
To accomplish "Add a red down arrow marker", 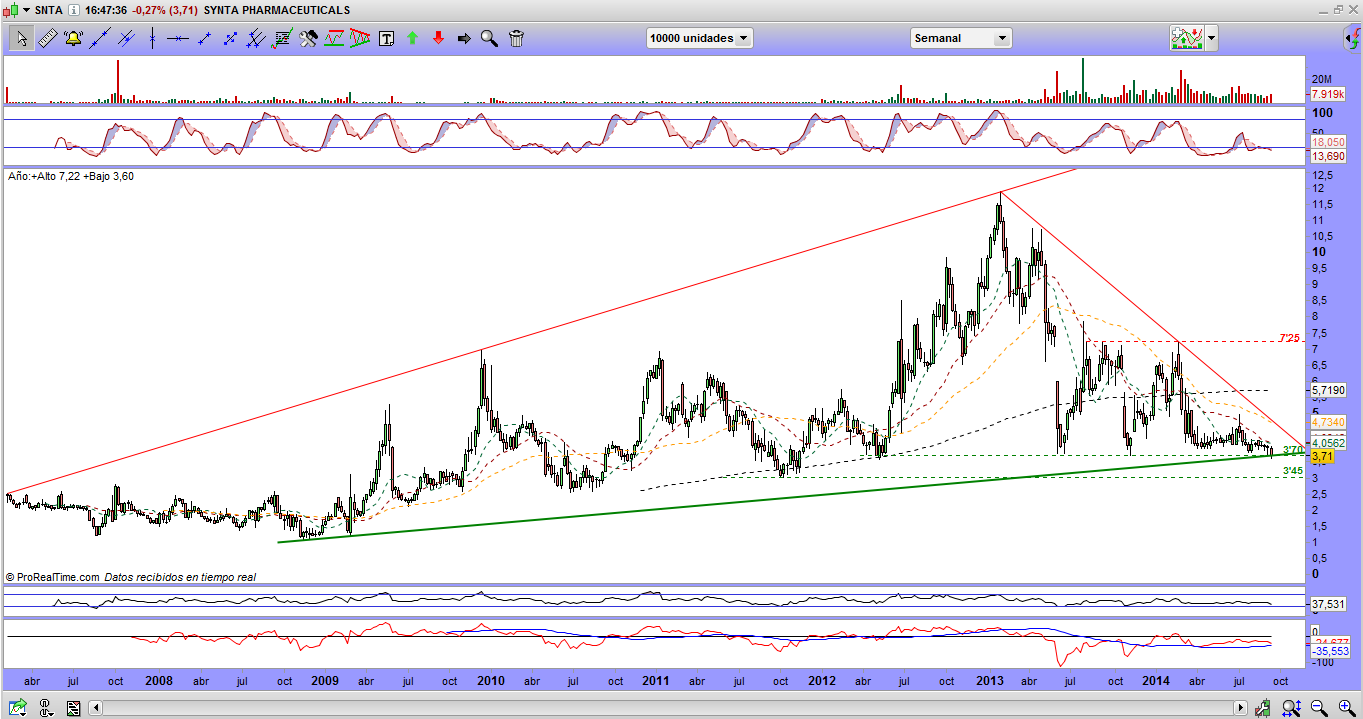I will 438,38.
